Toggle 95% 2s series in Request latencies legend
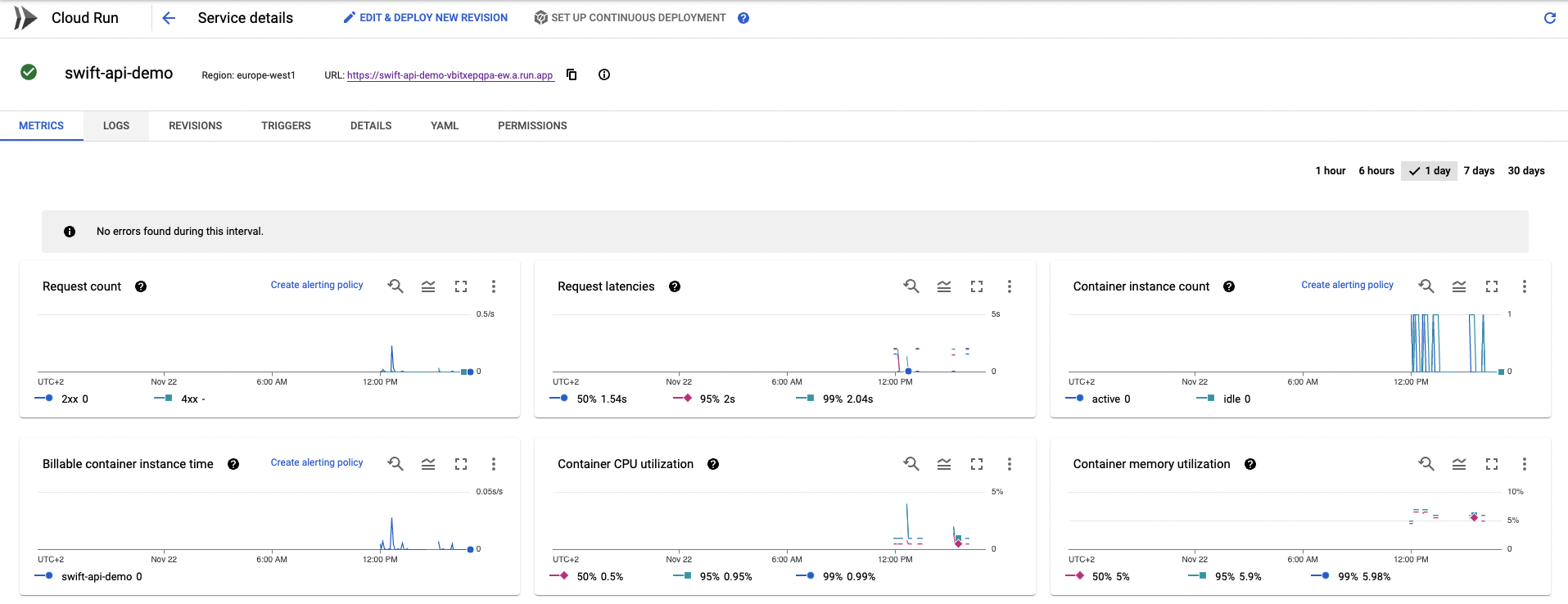 click(x=704, y=399)
